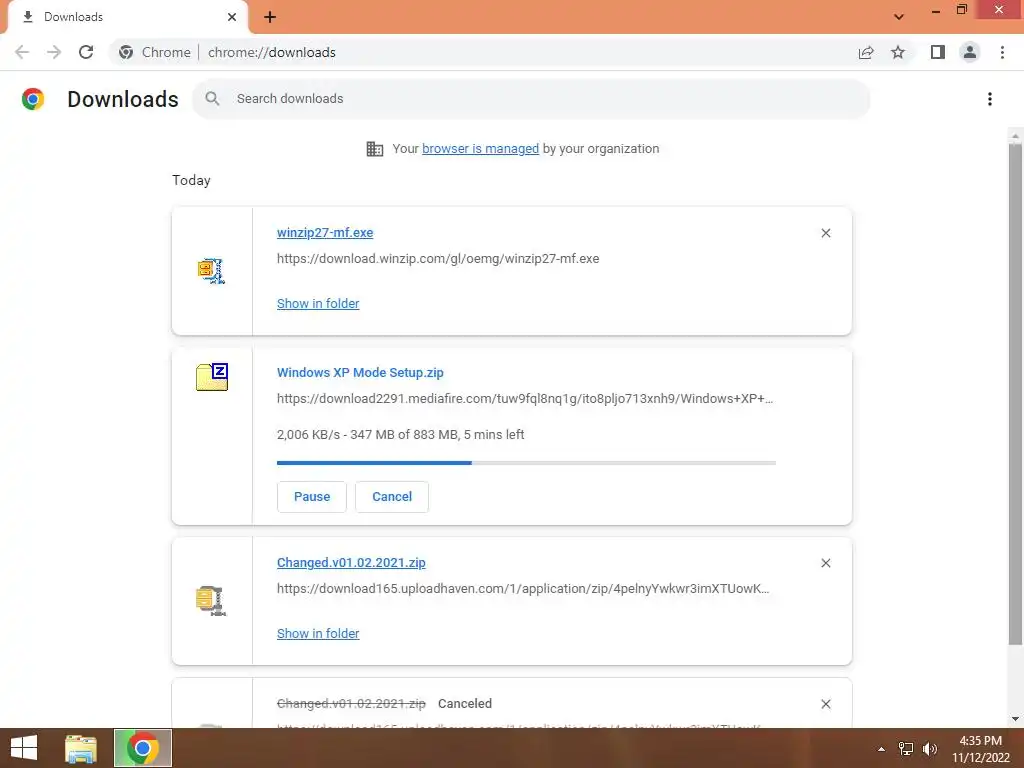
Task: Click the download progress bar
Action: point(526,462)
